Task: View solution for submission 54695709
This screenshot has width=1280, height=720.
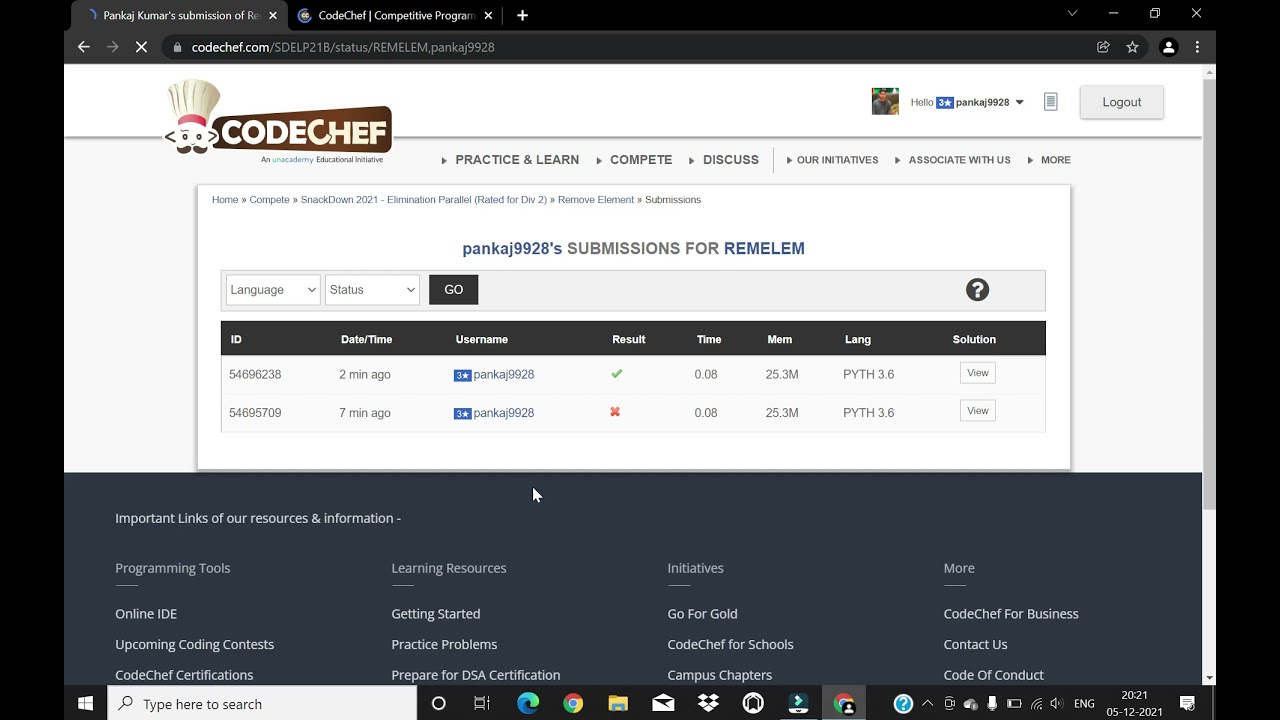Action: coord(977,411)
